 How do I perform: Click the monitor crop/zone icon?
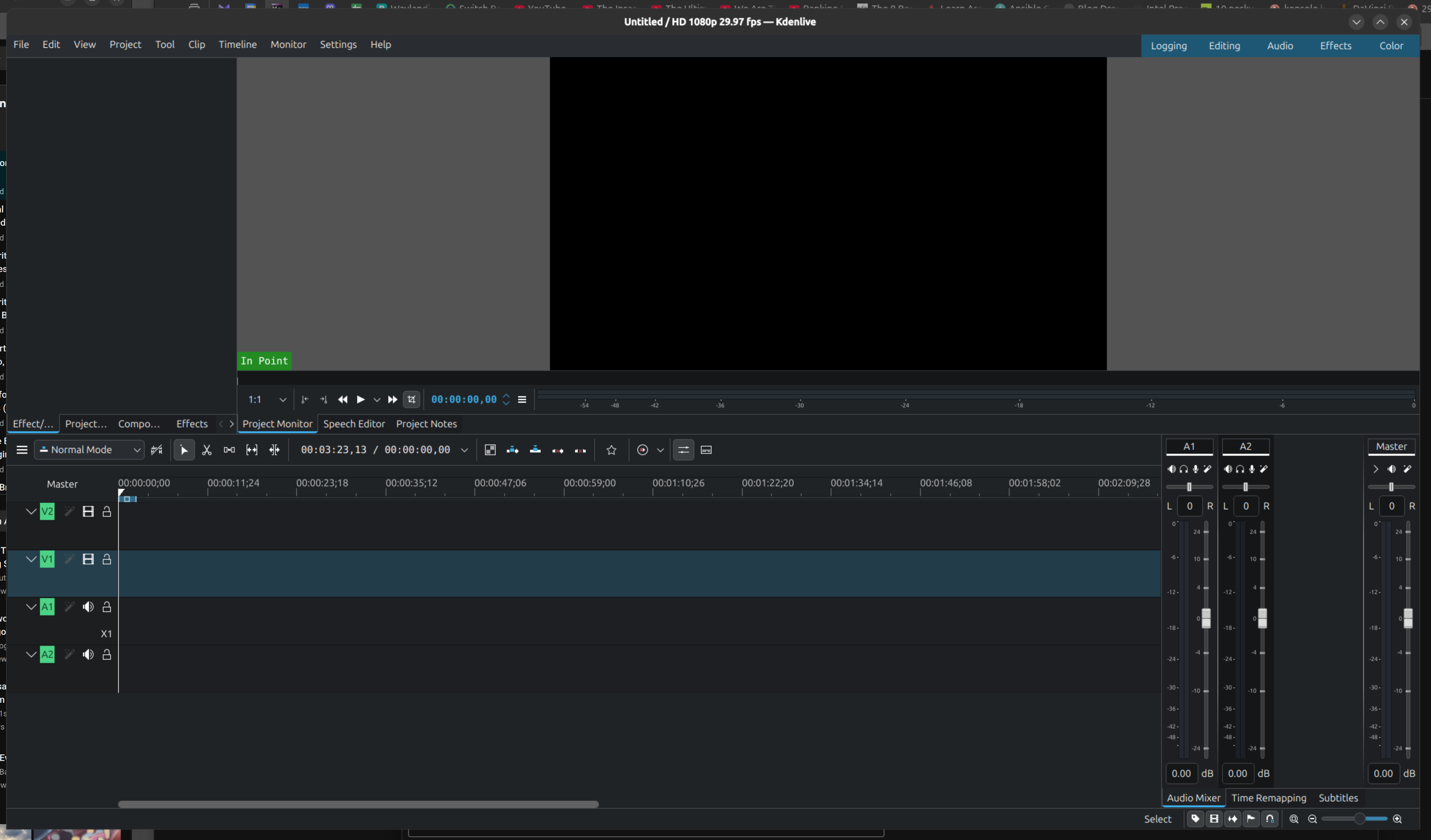(x=412, y=399)
